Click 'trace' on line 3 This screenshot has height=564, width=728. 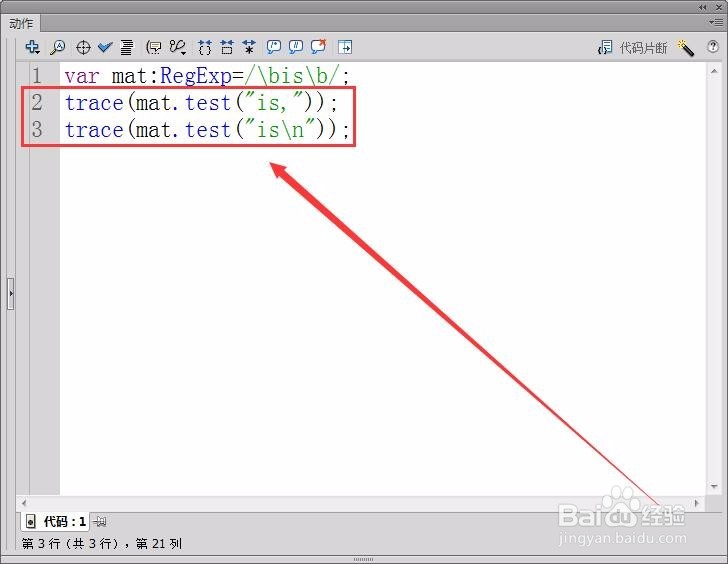[94, 130]
